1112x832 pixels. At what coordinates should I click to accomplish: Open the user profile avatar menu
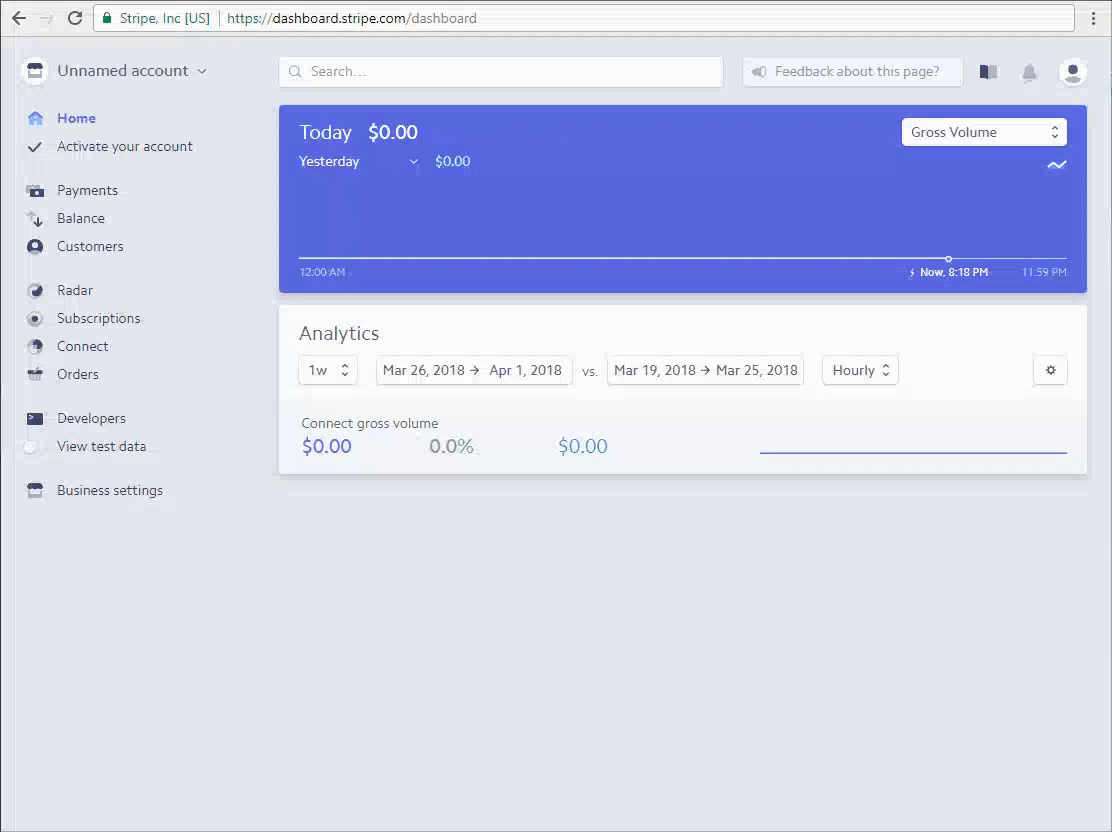click(x=1072, y=72)
